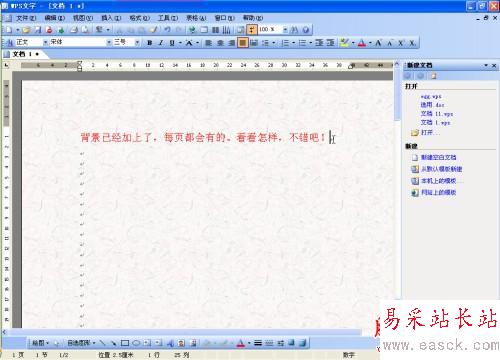Click the highlight color marker icon

tap(344, 43)
